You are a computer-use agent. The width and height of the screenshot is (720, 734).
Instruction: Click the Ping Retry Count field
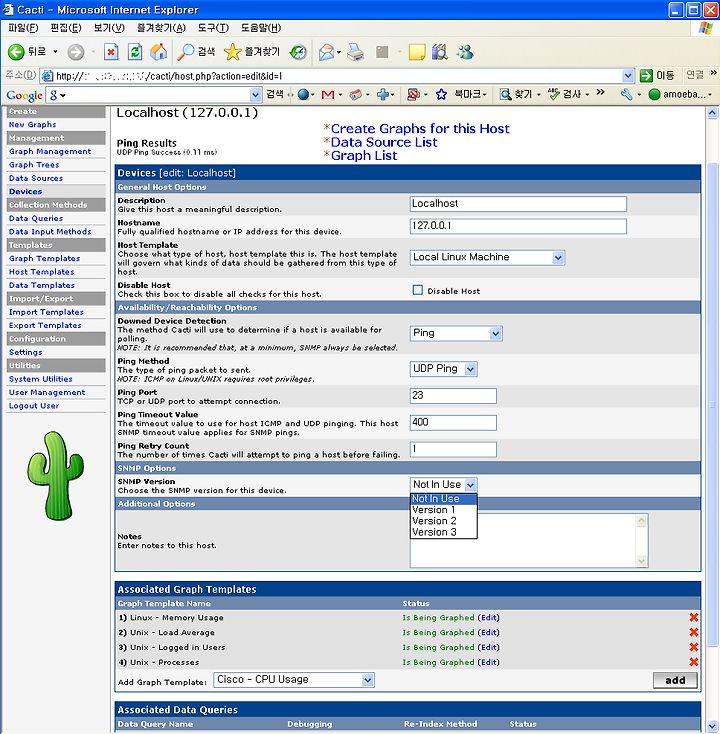pos(453,449)
